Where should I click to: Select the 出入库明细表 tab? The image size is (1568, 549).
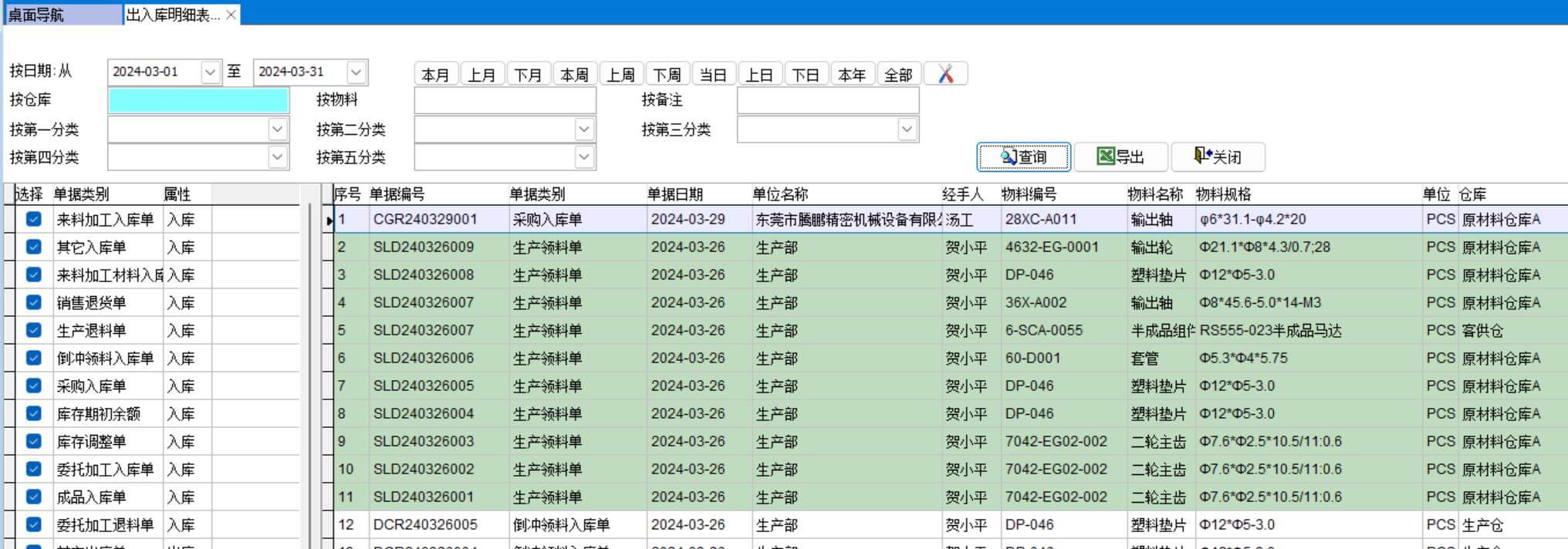click(x=173, y=15)
